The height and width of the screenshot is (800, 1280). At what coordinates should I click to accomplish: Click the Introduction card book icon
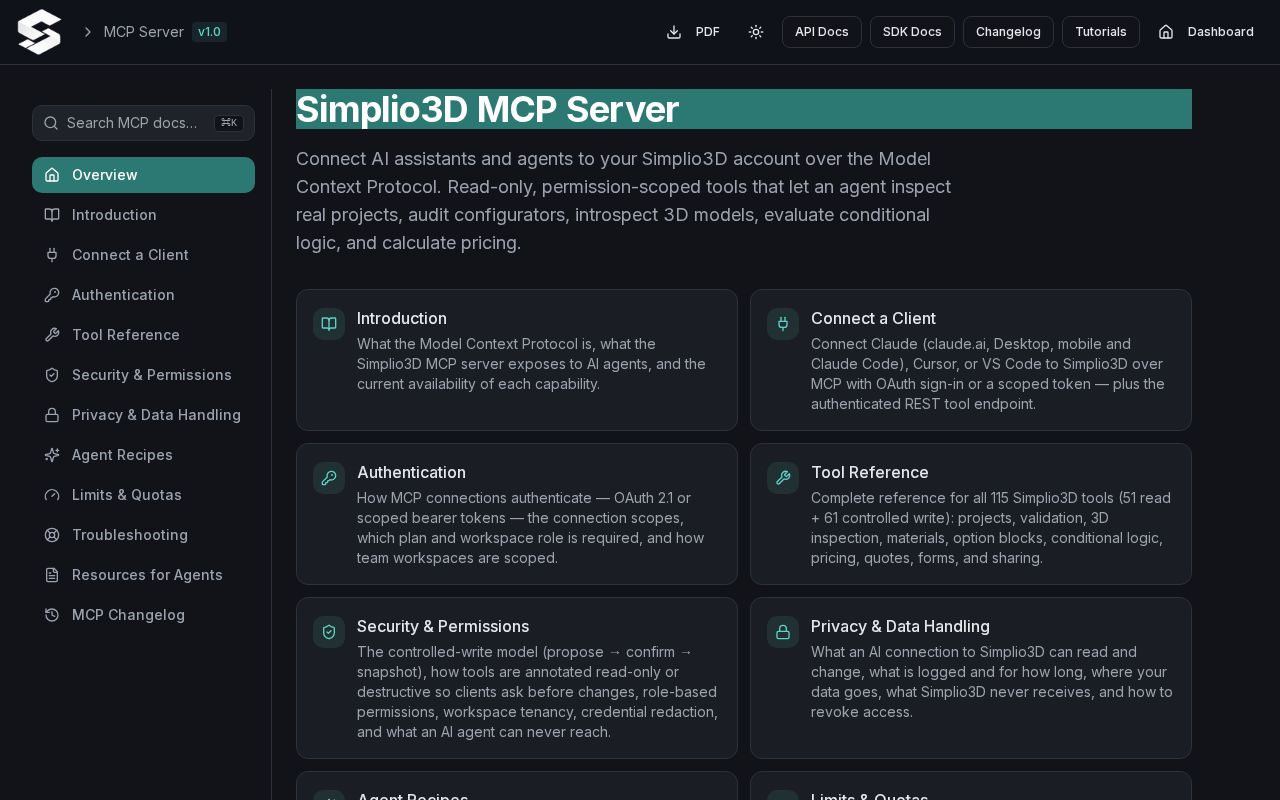pos(329,324)
